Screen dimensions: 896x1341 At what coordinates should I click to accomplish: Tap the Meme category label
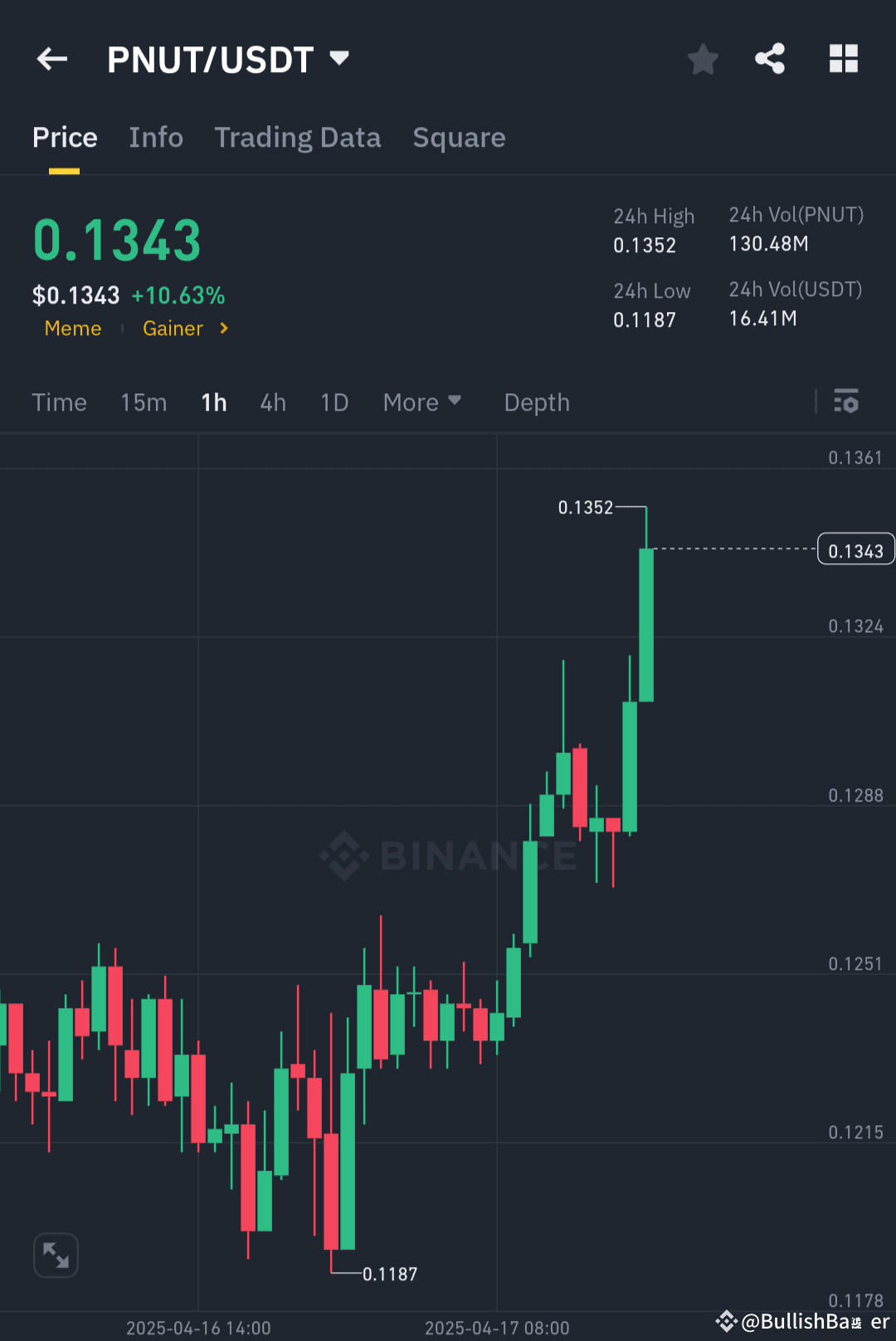[72, 329]
